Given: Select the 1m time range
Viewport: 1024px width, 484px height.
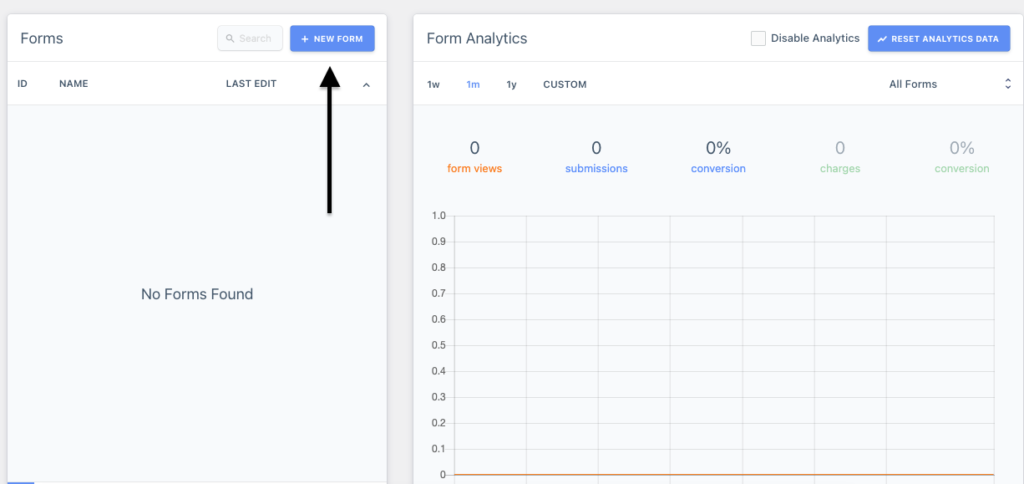Looking at the screenshot, I should pos(473,84).
